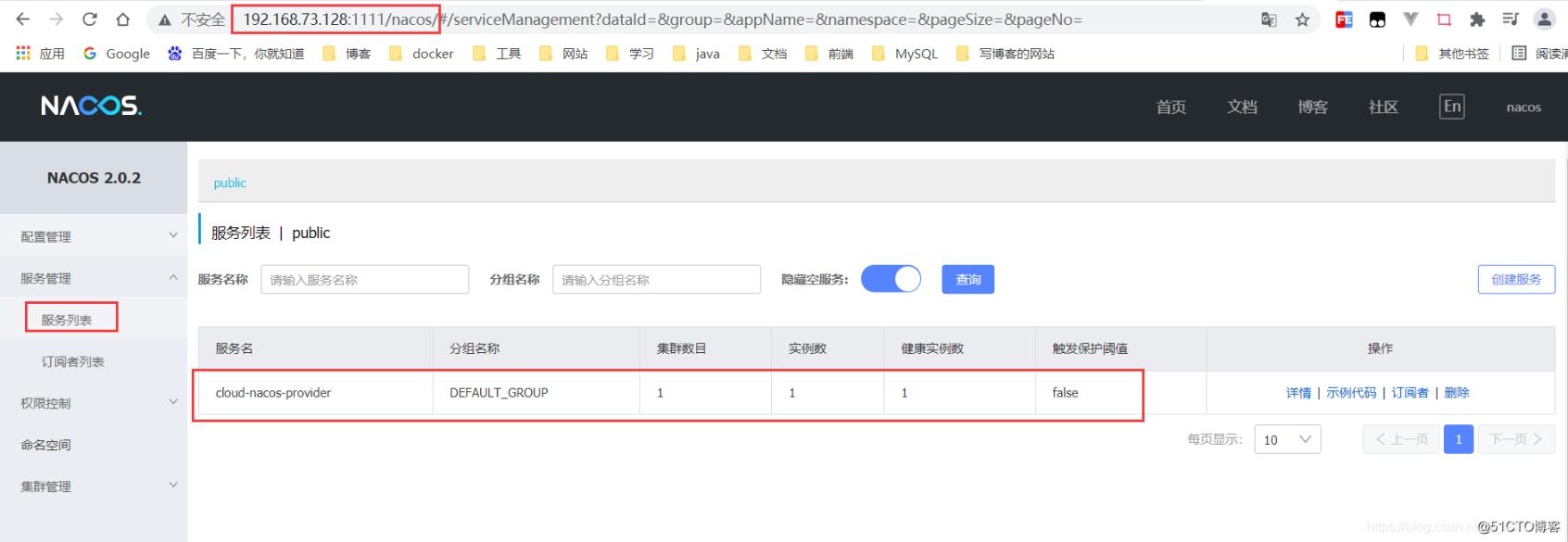Open 文档 in the top navigation
The width and height of the screenshot is (1568, 542).
click(1242, 107)
